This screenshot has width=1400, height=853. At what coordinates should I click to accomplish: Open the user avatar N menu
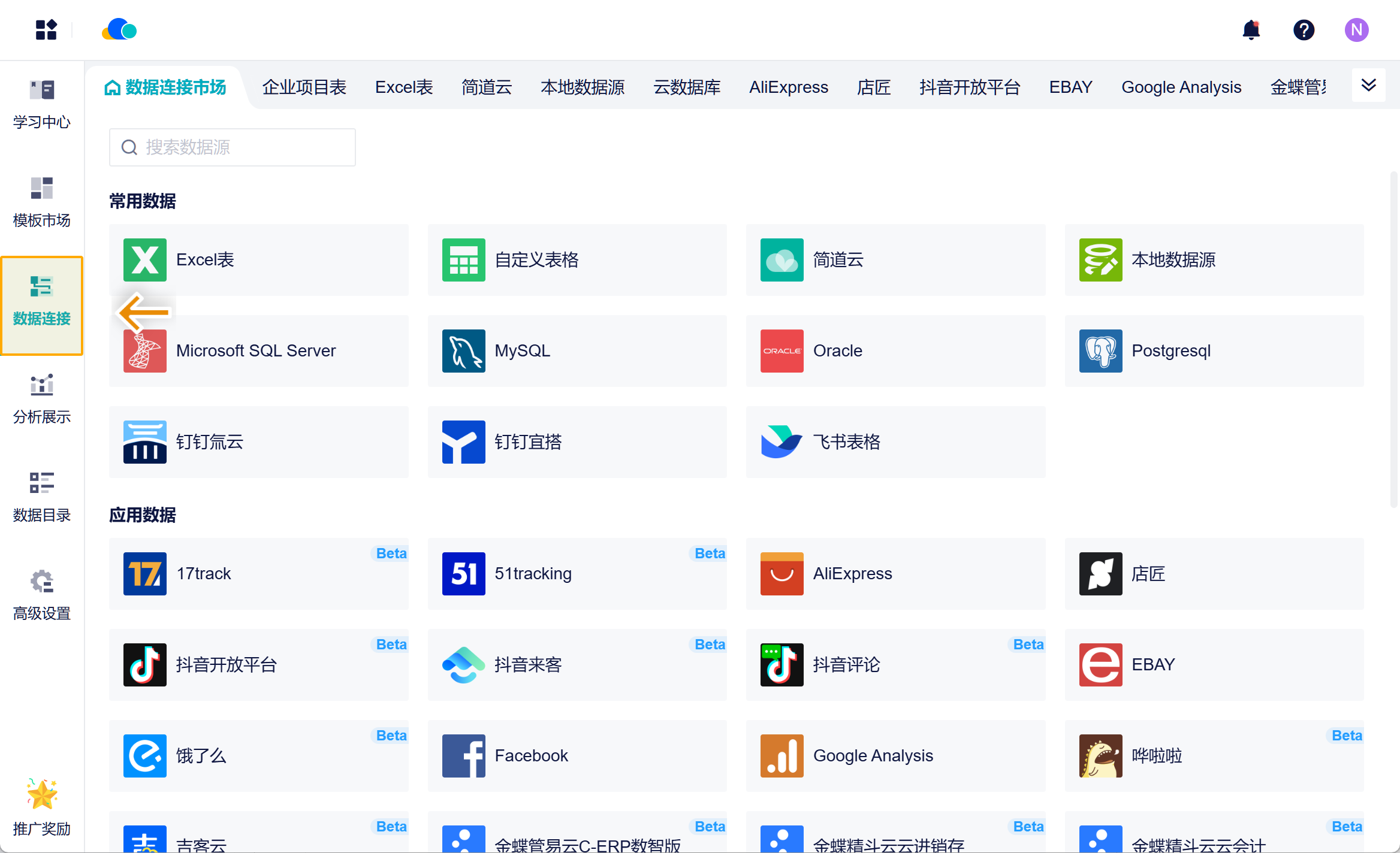click(x=1356, y=29)
